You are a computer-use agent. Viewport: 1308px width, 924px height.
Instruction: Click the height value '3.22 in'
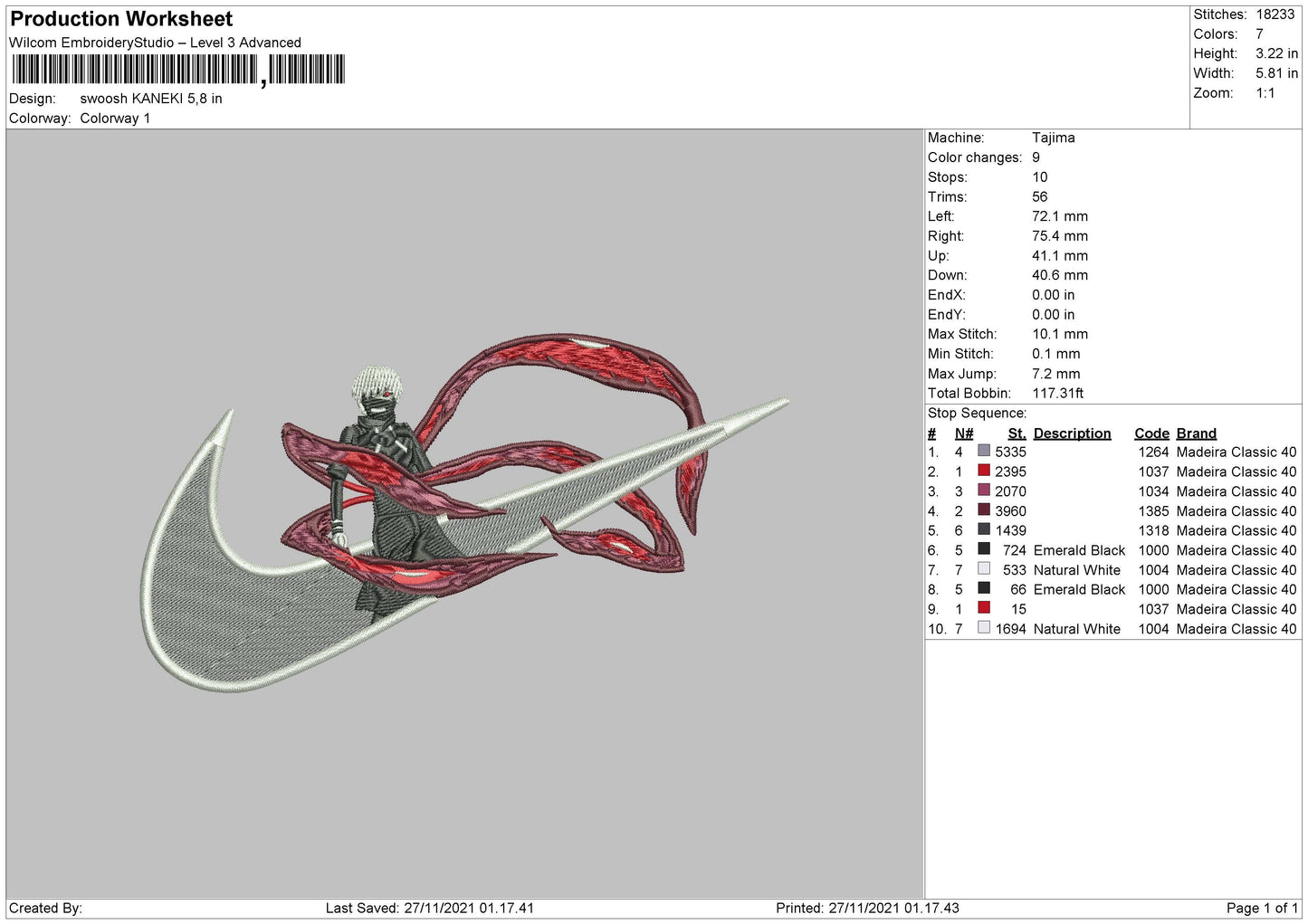click(x=1276, y=54)
